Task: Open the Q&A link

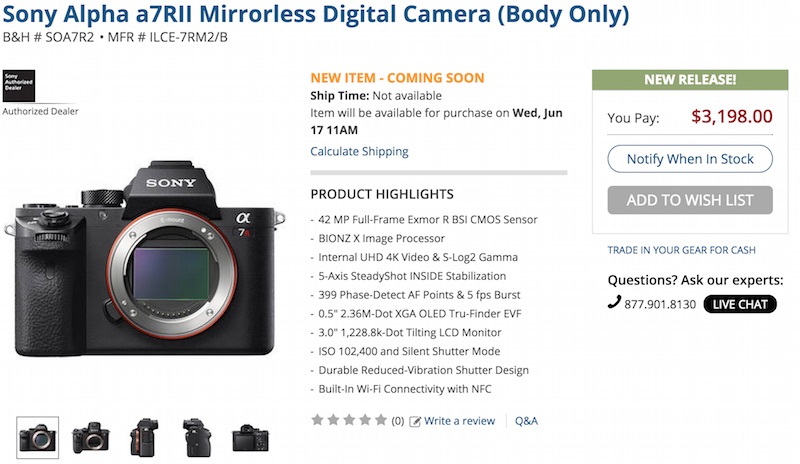Action: coord(526,421)
